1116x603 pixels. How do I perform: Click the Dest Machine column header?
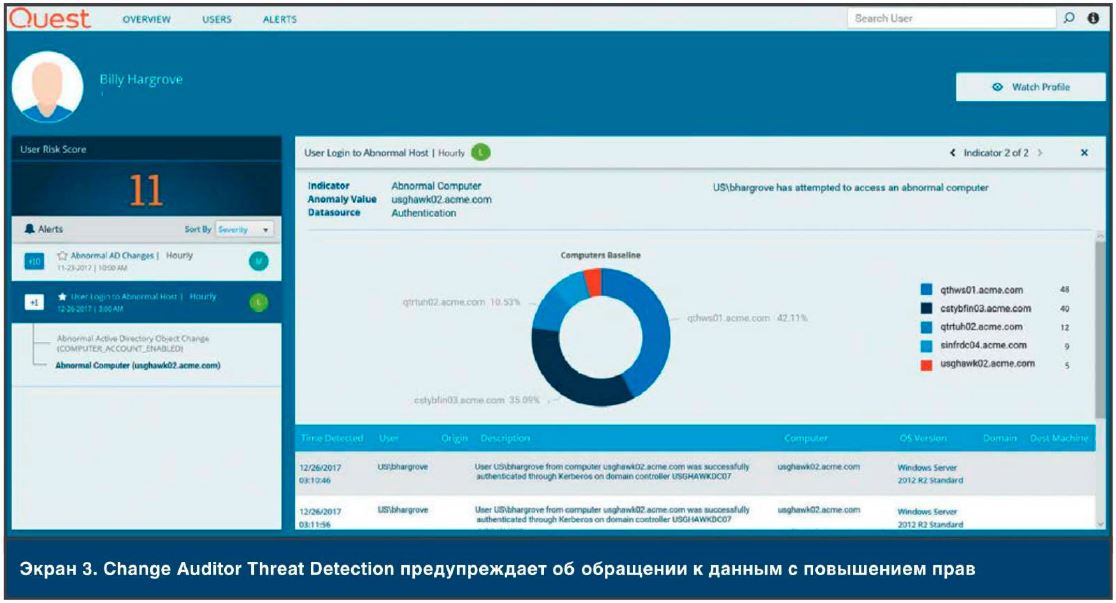(1058, 438)
